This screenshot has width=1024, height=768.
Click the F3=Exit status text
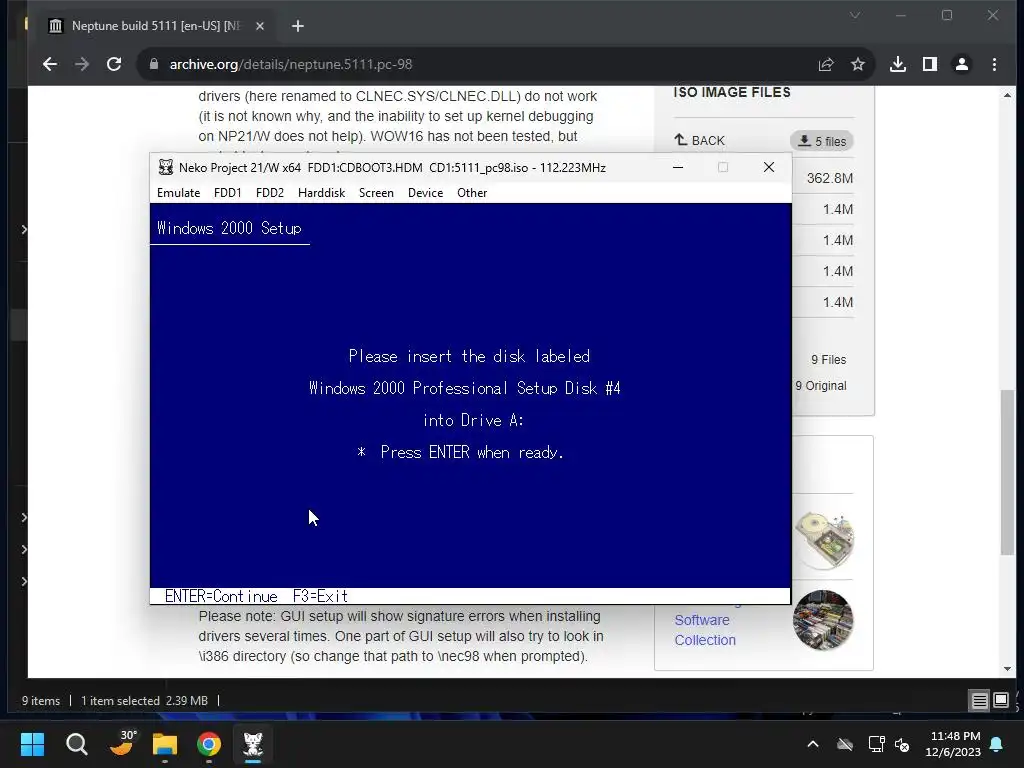(x=320, y=596)
